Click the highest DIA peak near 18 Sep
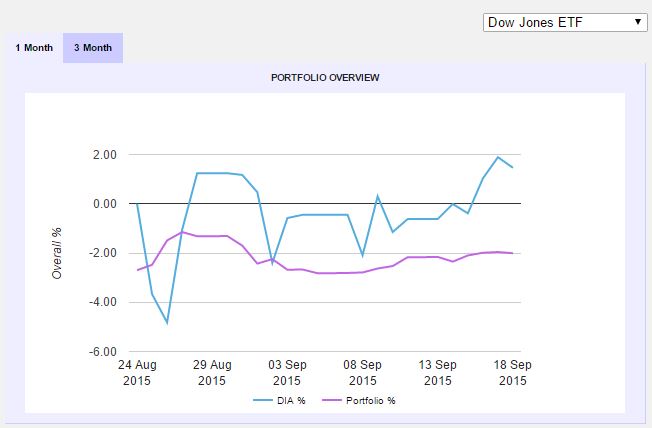 (498, 157)
